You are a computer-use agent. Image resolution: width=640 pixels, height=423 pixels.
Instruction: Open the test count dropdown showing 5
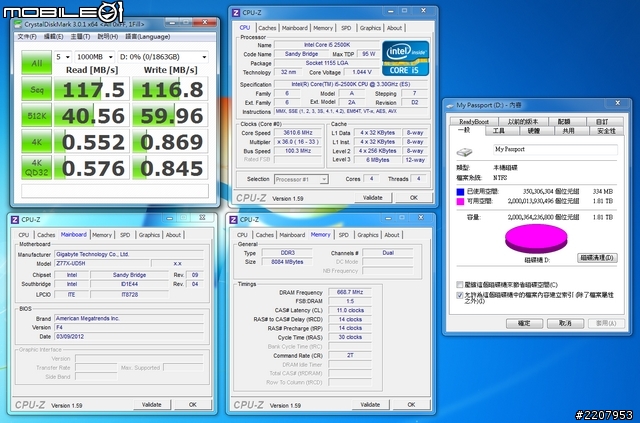(62, 57)
